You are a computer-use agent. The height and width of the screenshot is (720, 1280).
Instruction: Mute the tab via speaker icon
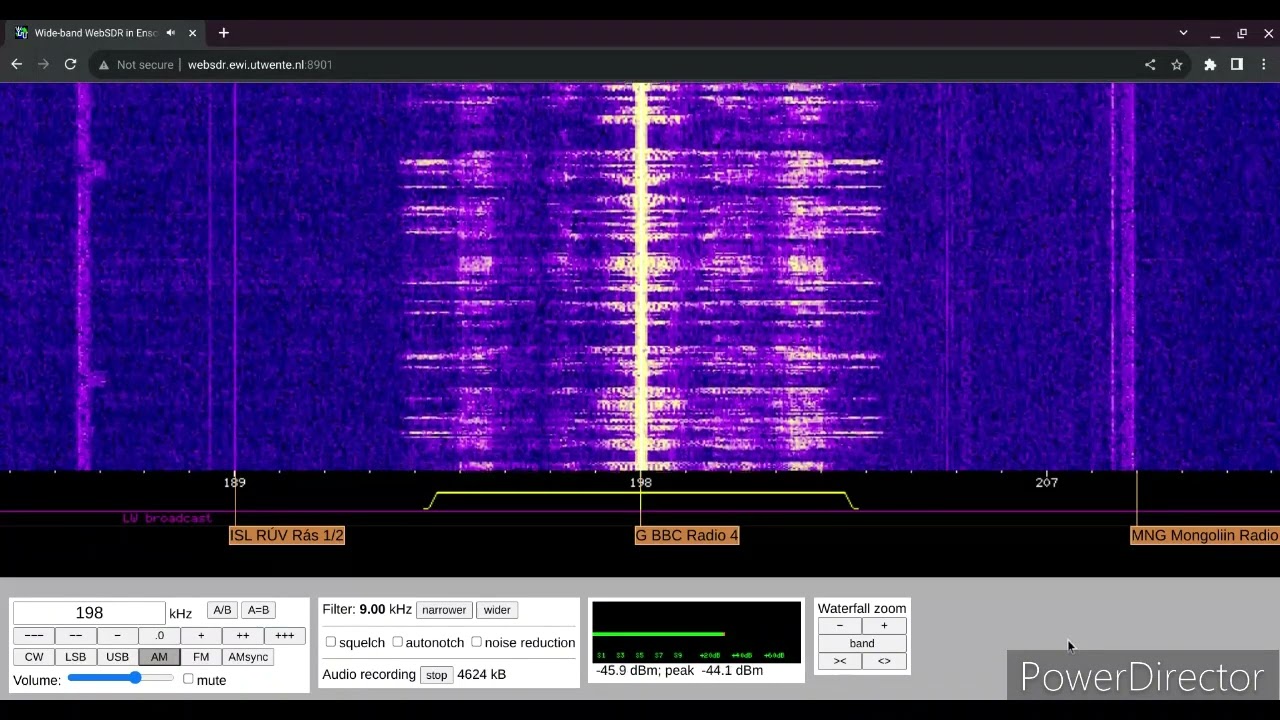[171, 33]
